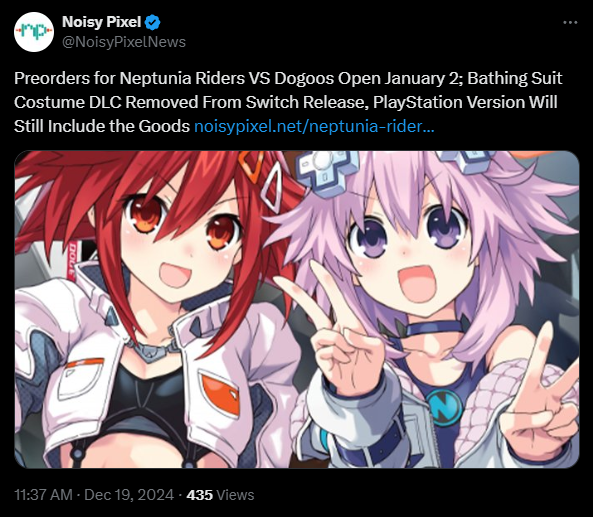Click the Noisy Pixel display name
This screenshot has height=517, width=593.
(x=101, y=22)
